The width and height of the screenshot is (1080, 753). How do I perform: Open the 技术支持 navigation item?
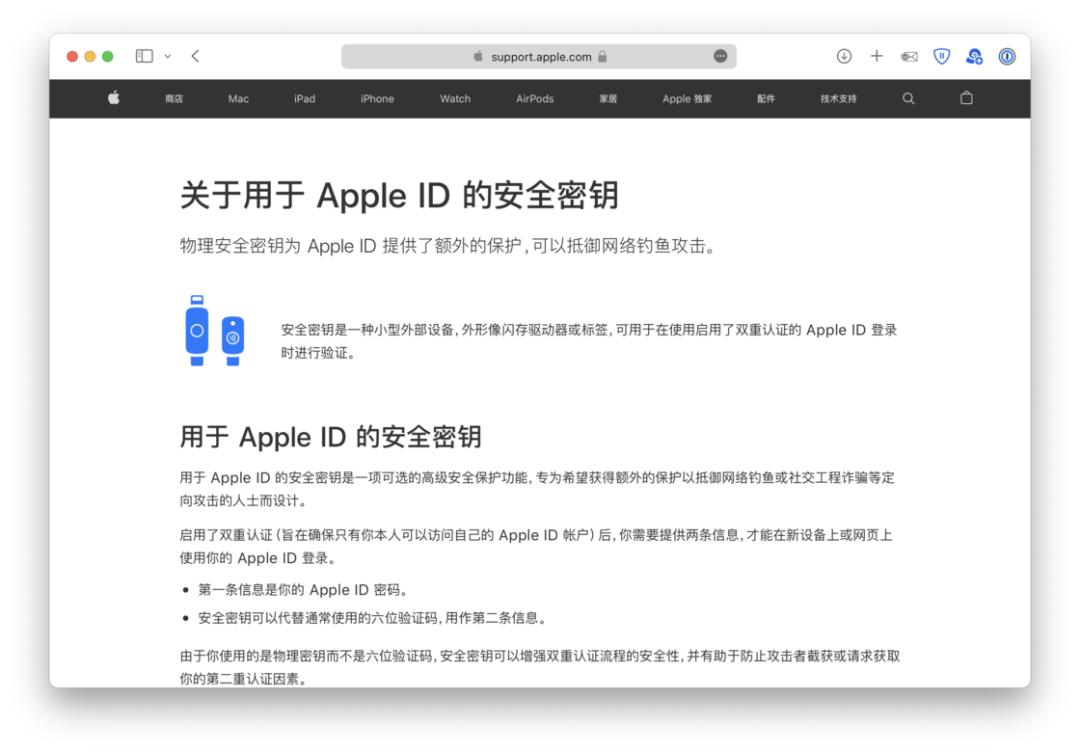838,99
